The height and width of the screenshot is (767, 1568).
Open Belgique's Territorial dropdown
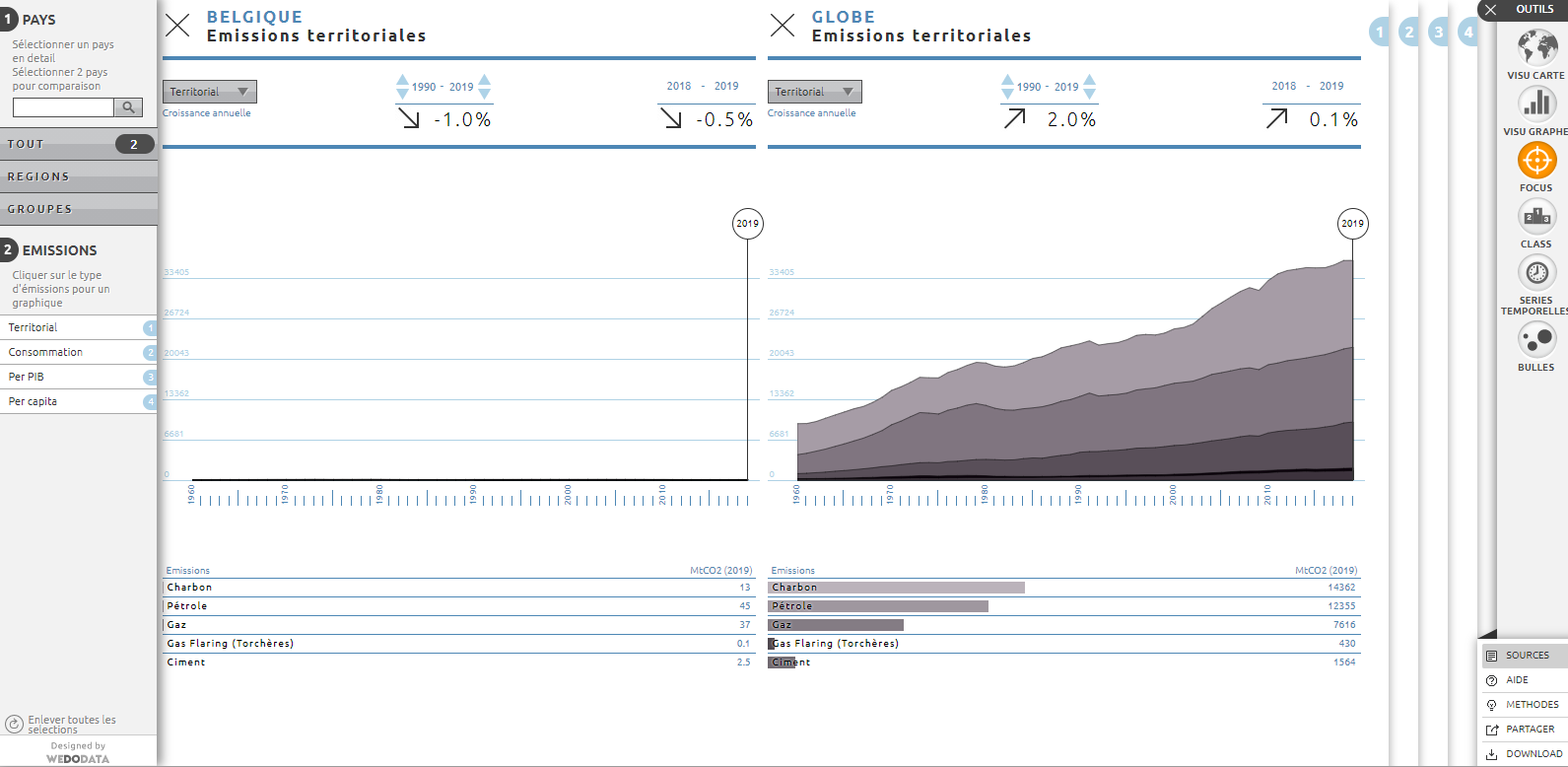[x=209, y=92]
